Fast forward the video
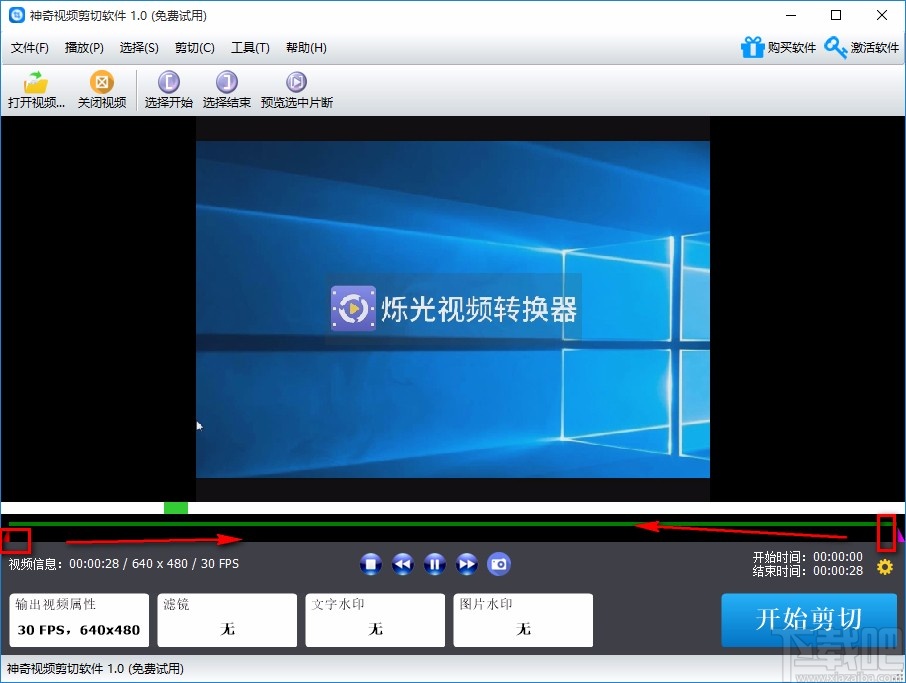The height and width of the screenshot is (683, 906). click(x=467, y=564)
